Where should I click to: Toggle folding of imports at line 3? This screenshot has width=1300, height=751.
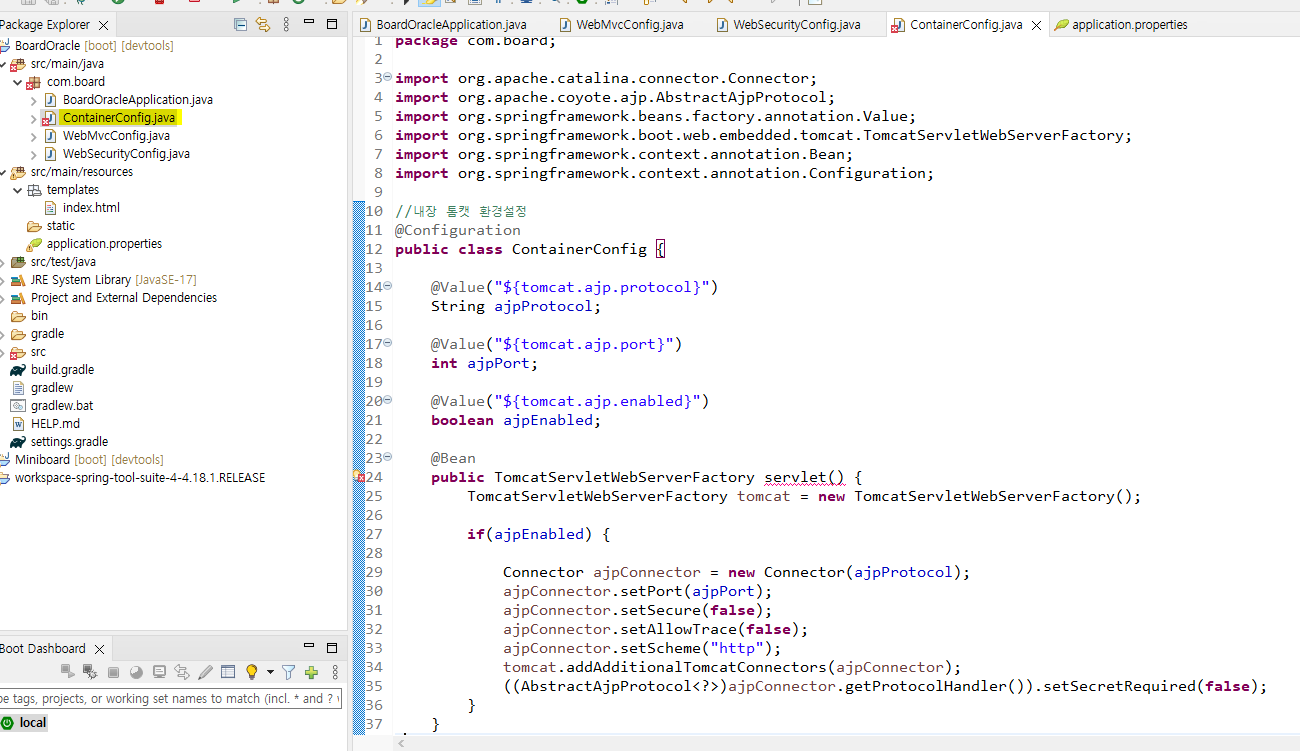(x=388, y=78)
